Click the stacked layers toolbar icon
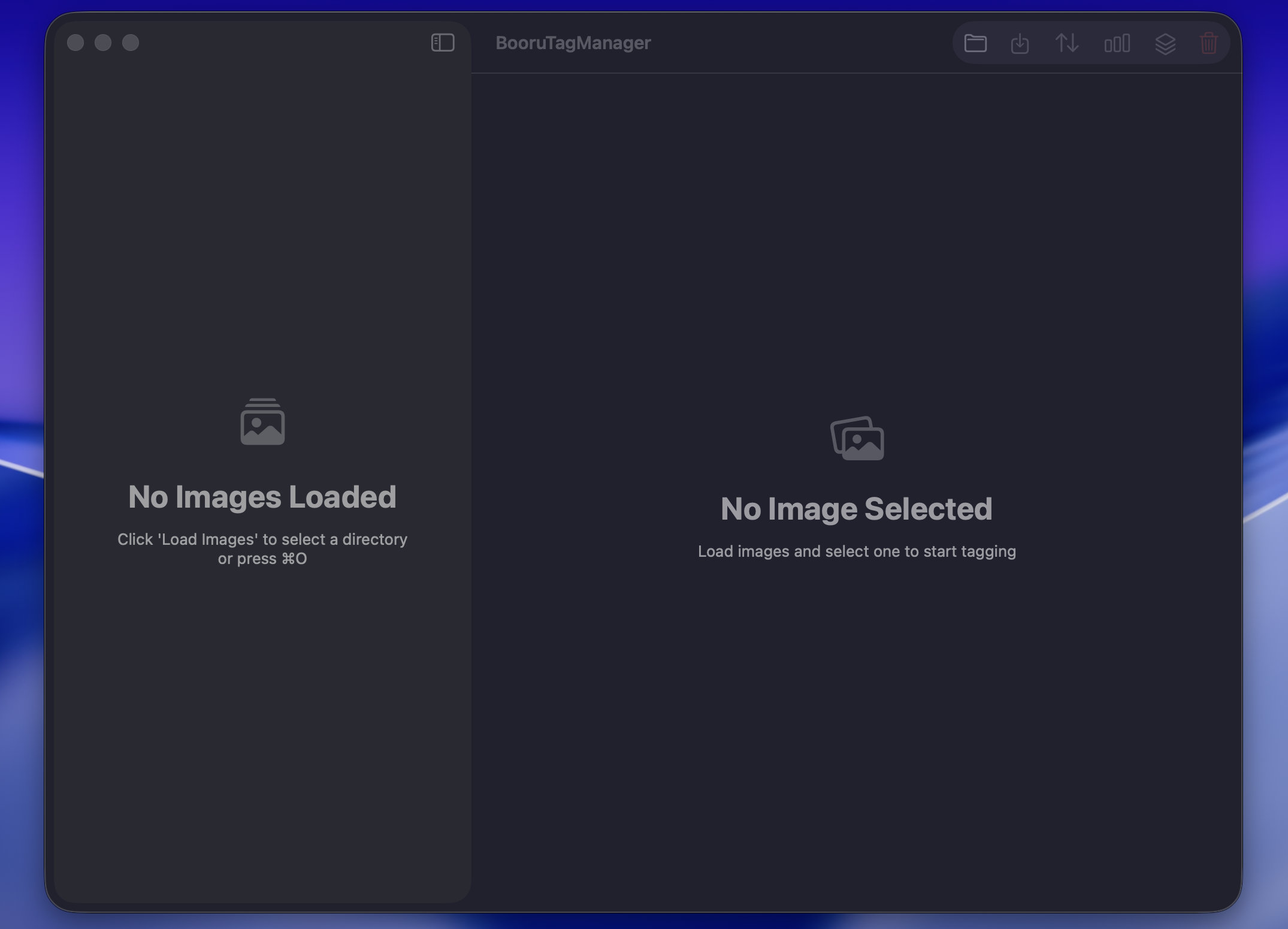Viewport: 1288px width, 929px height. coord(1165,44)
